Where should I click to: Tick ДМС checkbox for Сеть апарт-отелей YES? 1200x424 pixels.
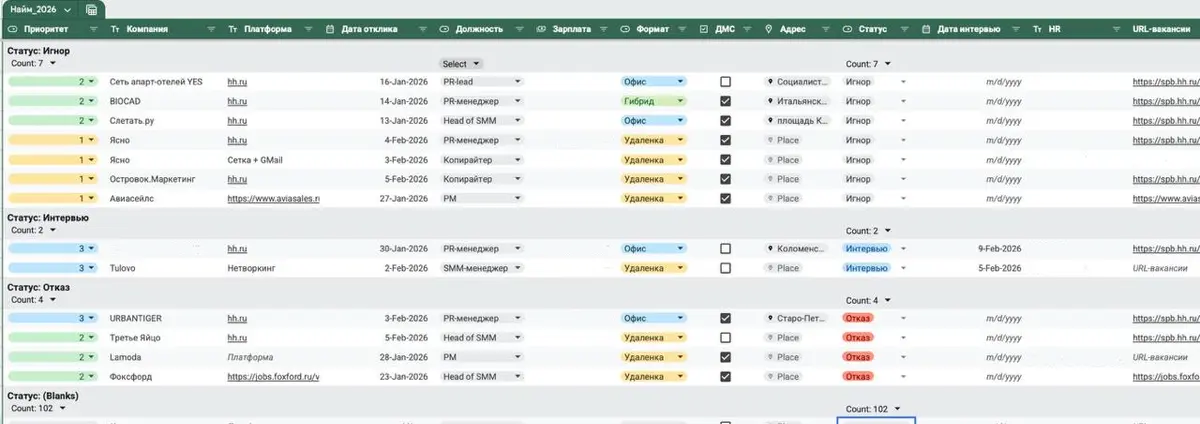[x=725, y=82]
